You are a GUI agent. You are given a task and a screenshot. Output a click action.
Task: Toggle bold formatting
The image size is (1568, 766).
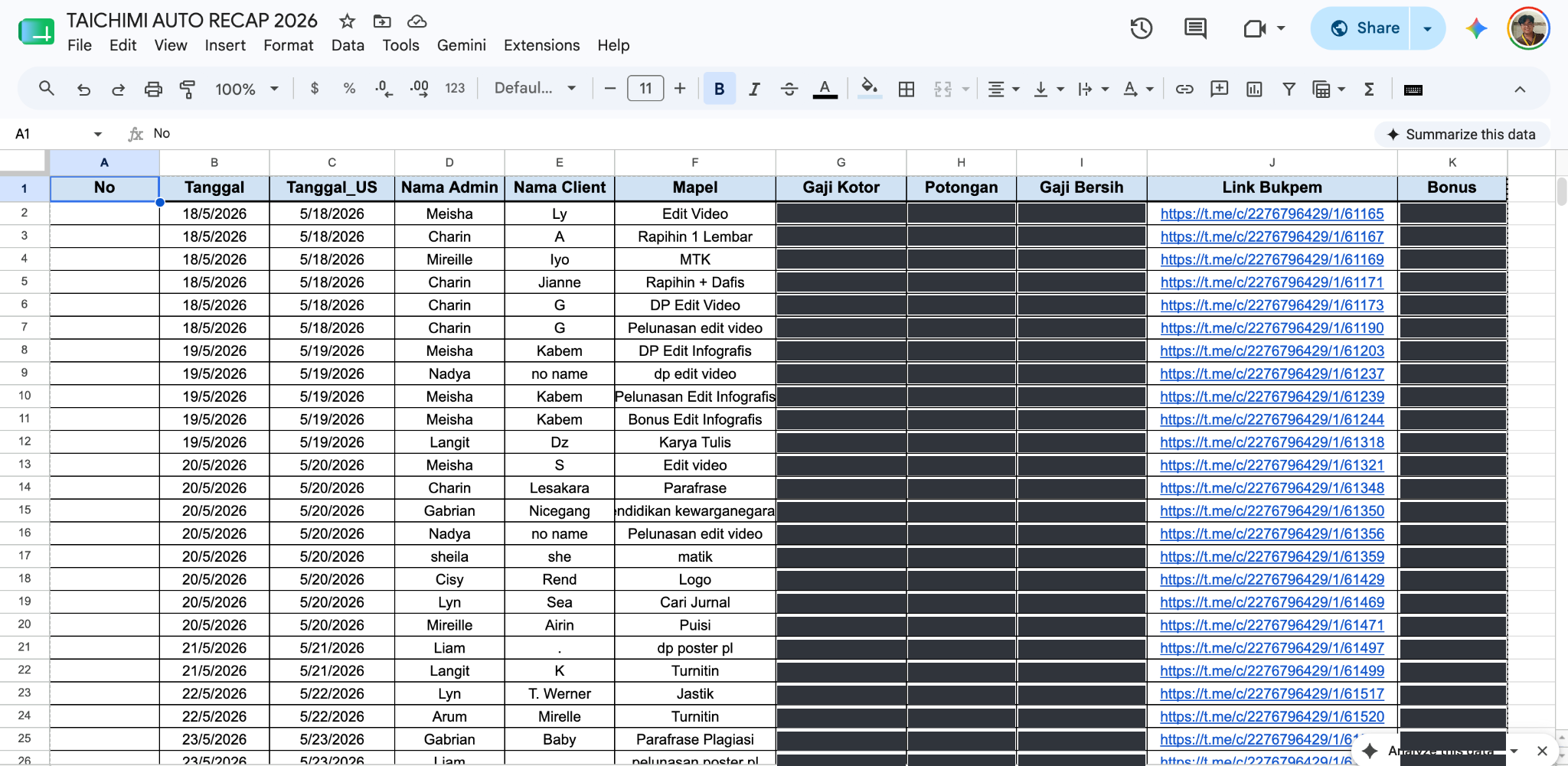719,89
